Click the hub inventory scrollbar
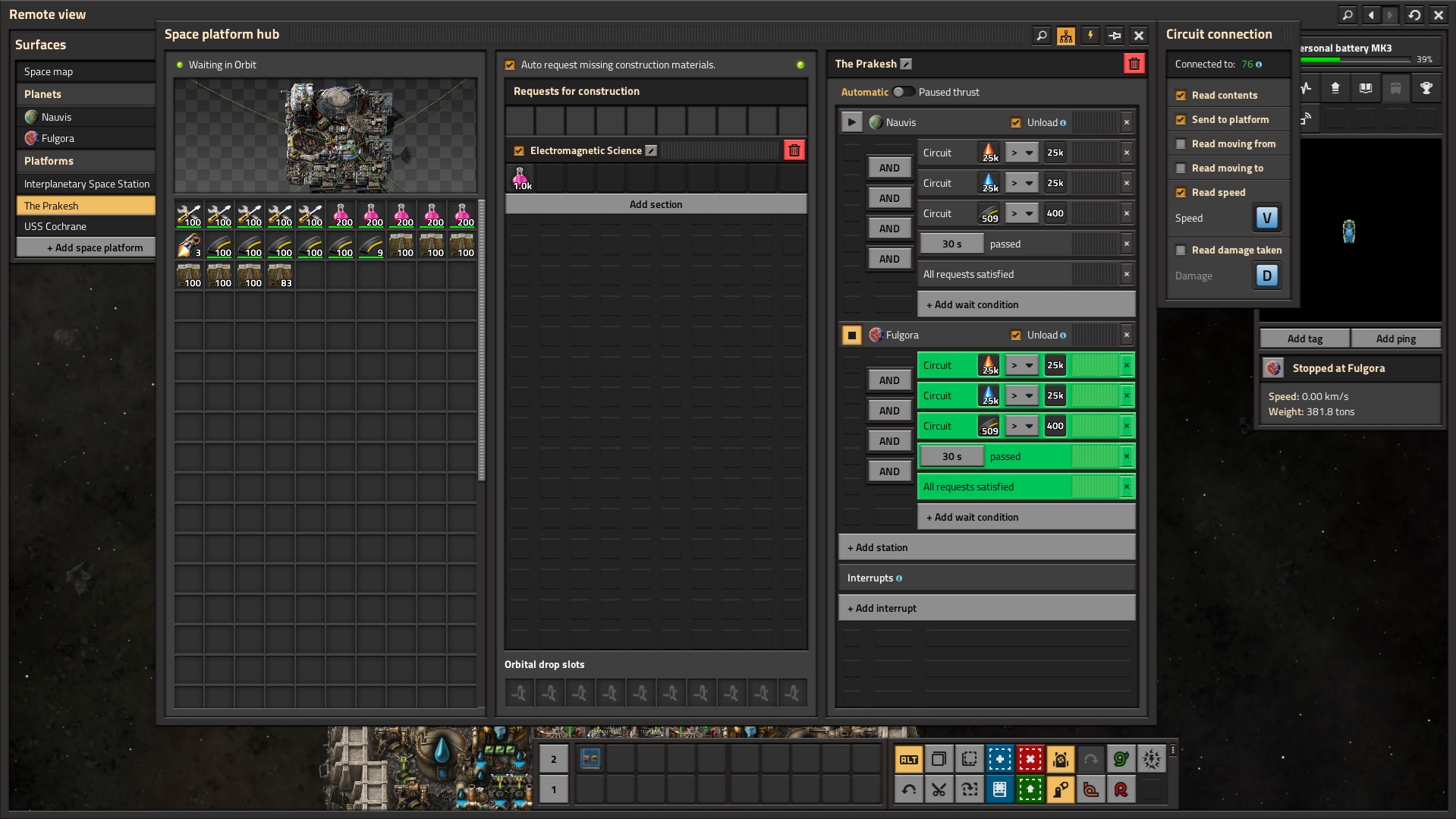Viewport: 1456px width, 819px height. pos(481,342)
